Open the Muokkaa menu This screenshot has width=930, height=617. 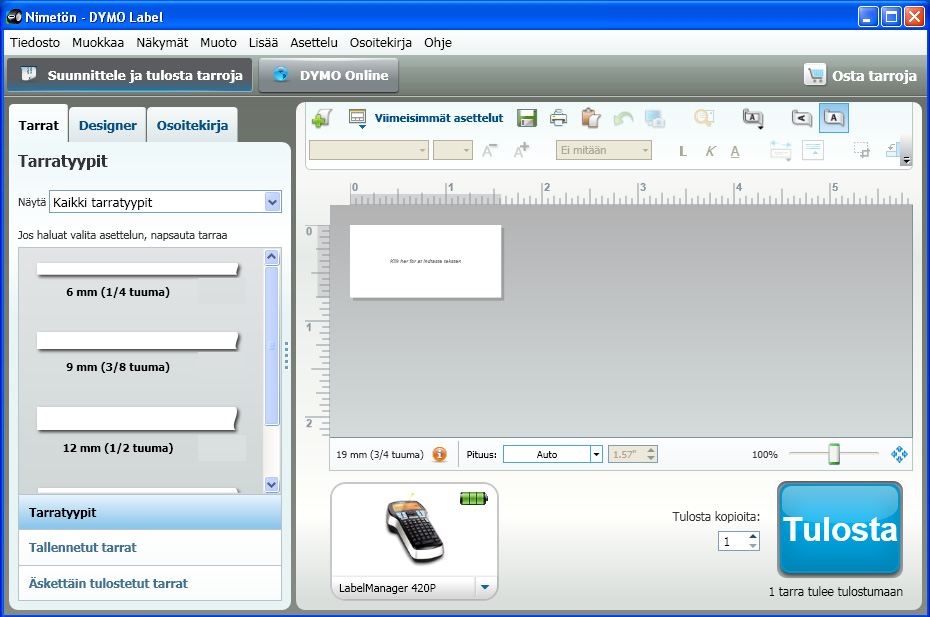(98, 43)
